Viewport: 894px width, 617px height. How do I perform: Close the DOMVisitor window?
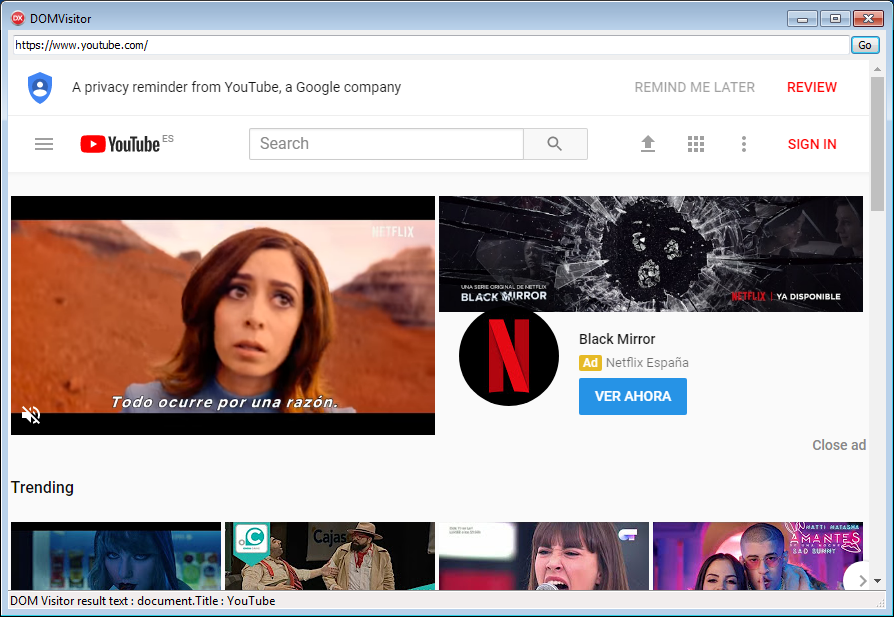[x=868, y=19]
